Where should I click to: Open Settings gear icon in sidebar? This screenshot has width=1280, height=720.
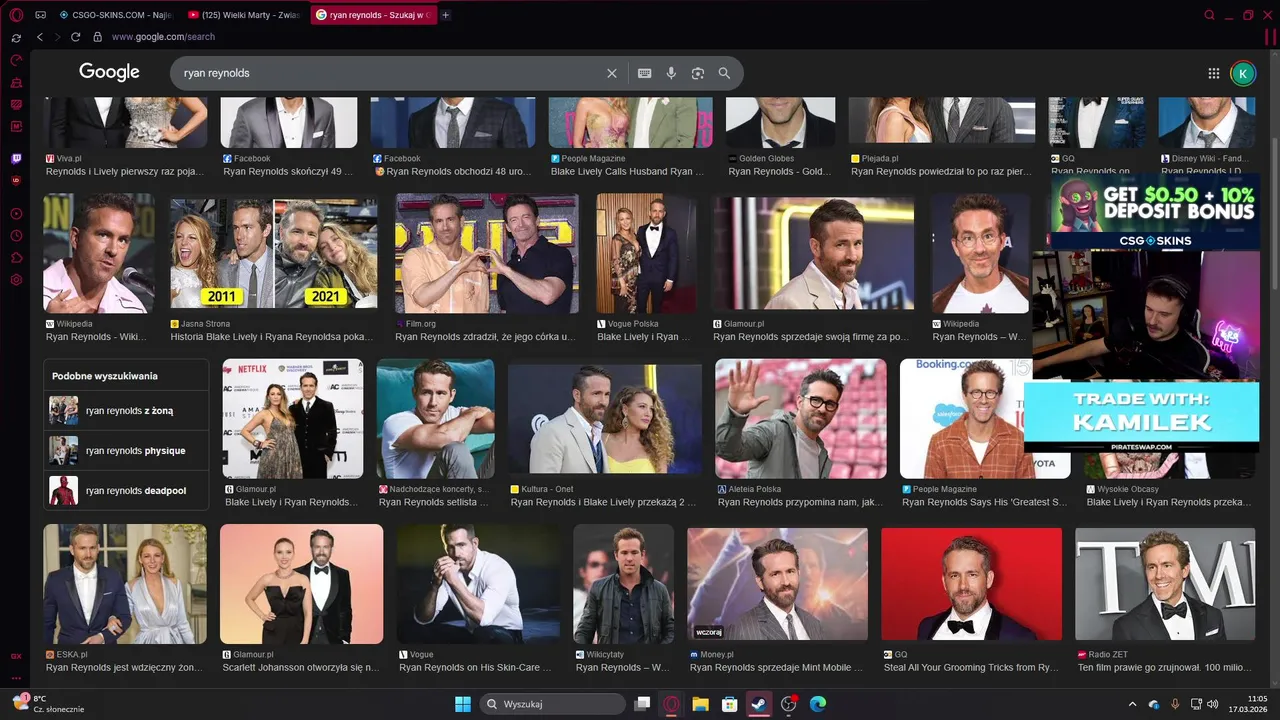pyautogui.click(x=16, y=280)
